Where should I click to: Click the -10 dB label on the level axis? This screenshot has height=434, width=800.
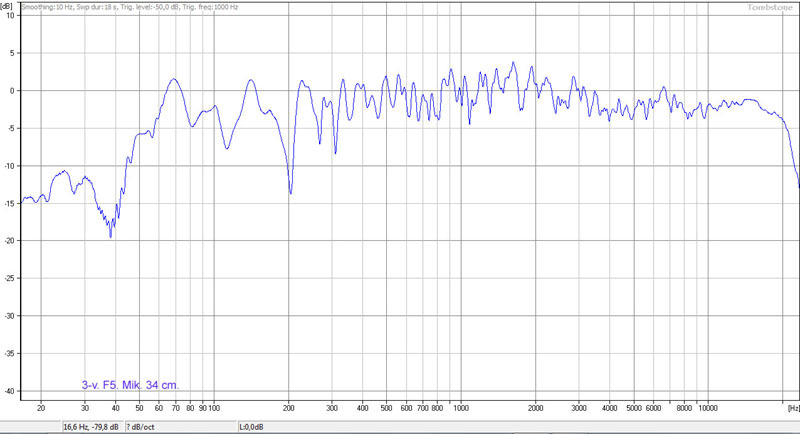pos(8,166)
